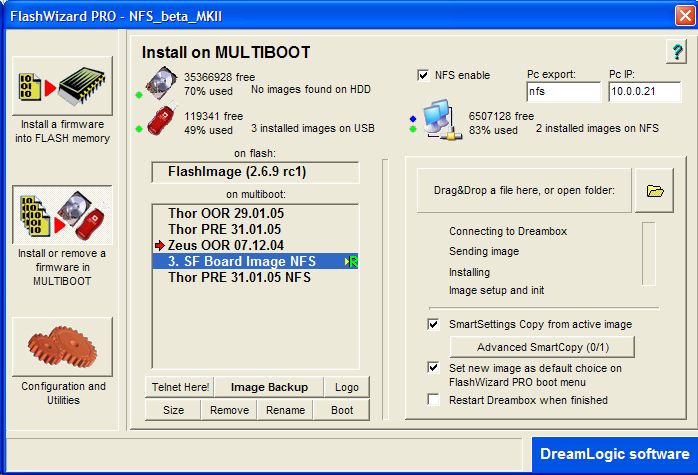Select 3. SF Board Image NFS row

tap(255, 261)
